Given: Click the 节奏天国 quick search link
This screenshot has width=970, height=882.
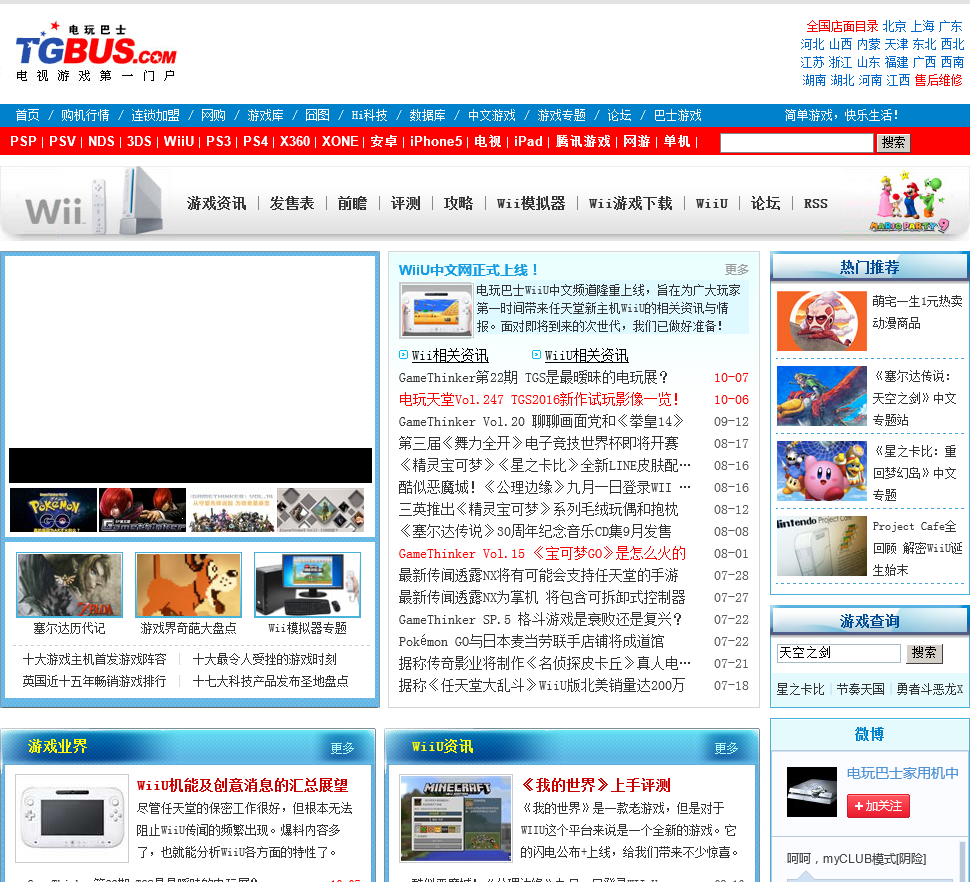Looking at the screenshot, I should (x=861, y=689).
